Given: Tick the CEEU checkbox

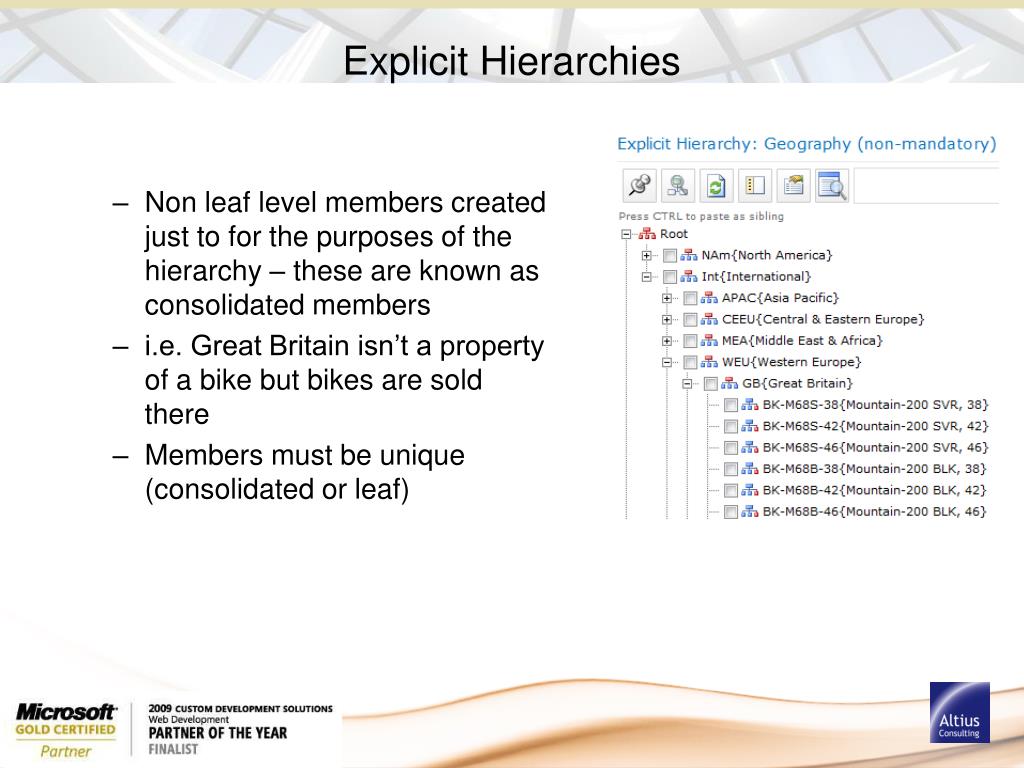Looking at the screenshot, I should click(690, 320).
